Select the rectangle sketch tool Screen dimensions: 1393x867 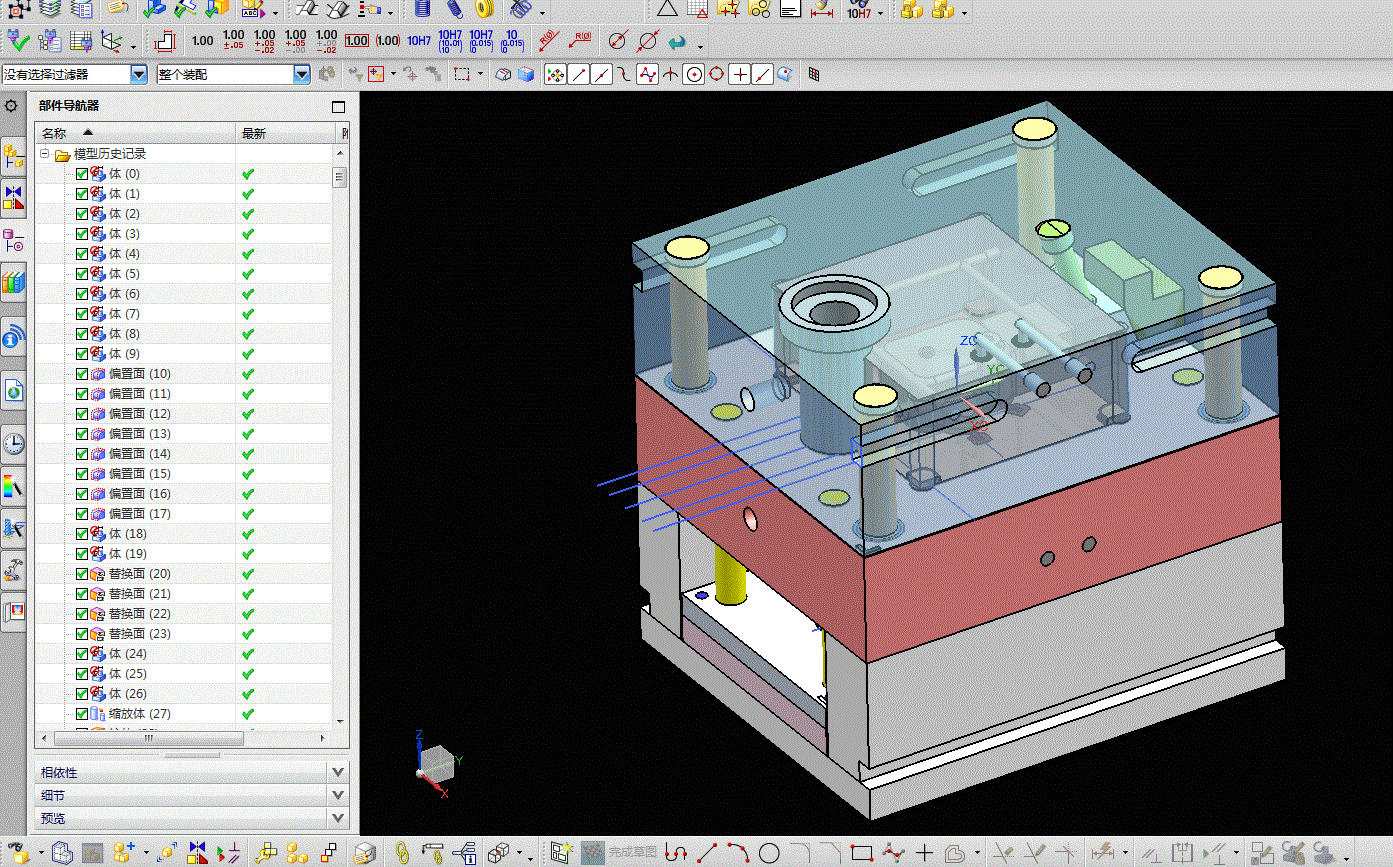pyautogui.click(x=862, y=853)
